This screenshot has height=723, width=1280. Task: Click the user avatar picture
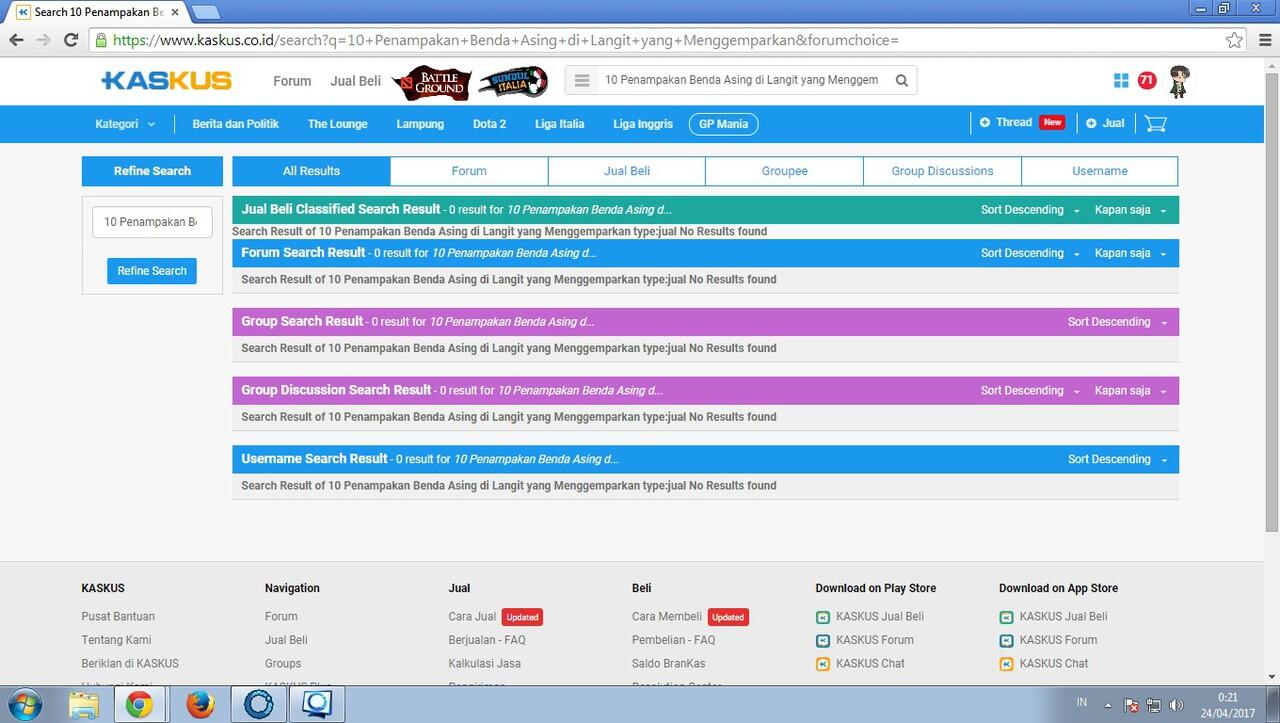pos(1180,80)
